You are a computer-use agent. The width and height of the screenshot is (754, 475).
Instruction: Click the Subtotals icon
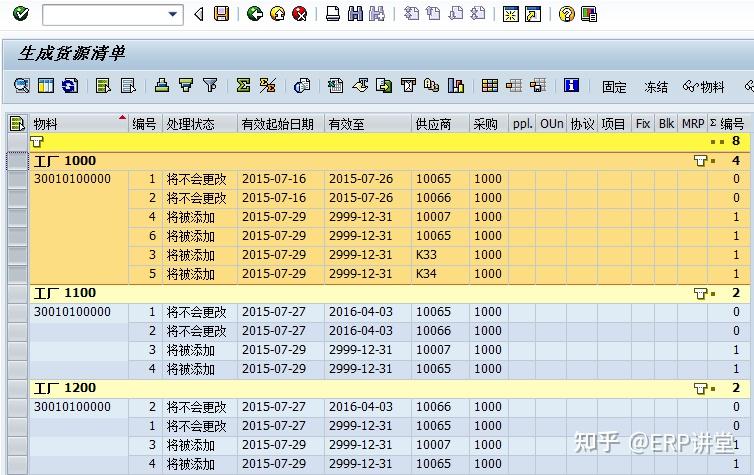pyautogui.click(x=267, y=86)
